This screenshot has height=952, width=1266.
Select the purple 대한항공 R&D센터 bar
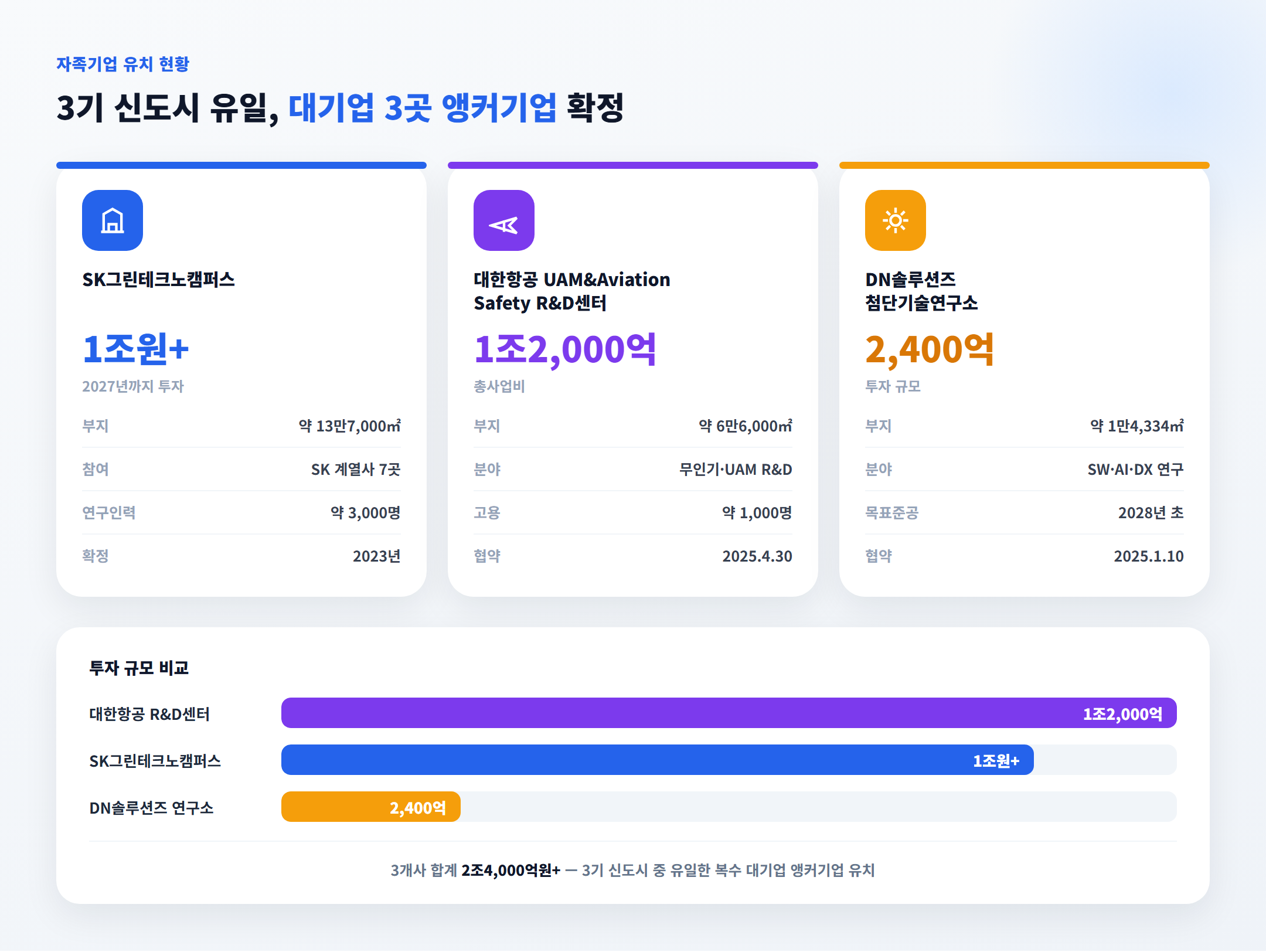point(729,713)
